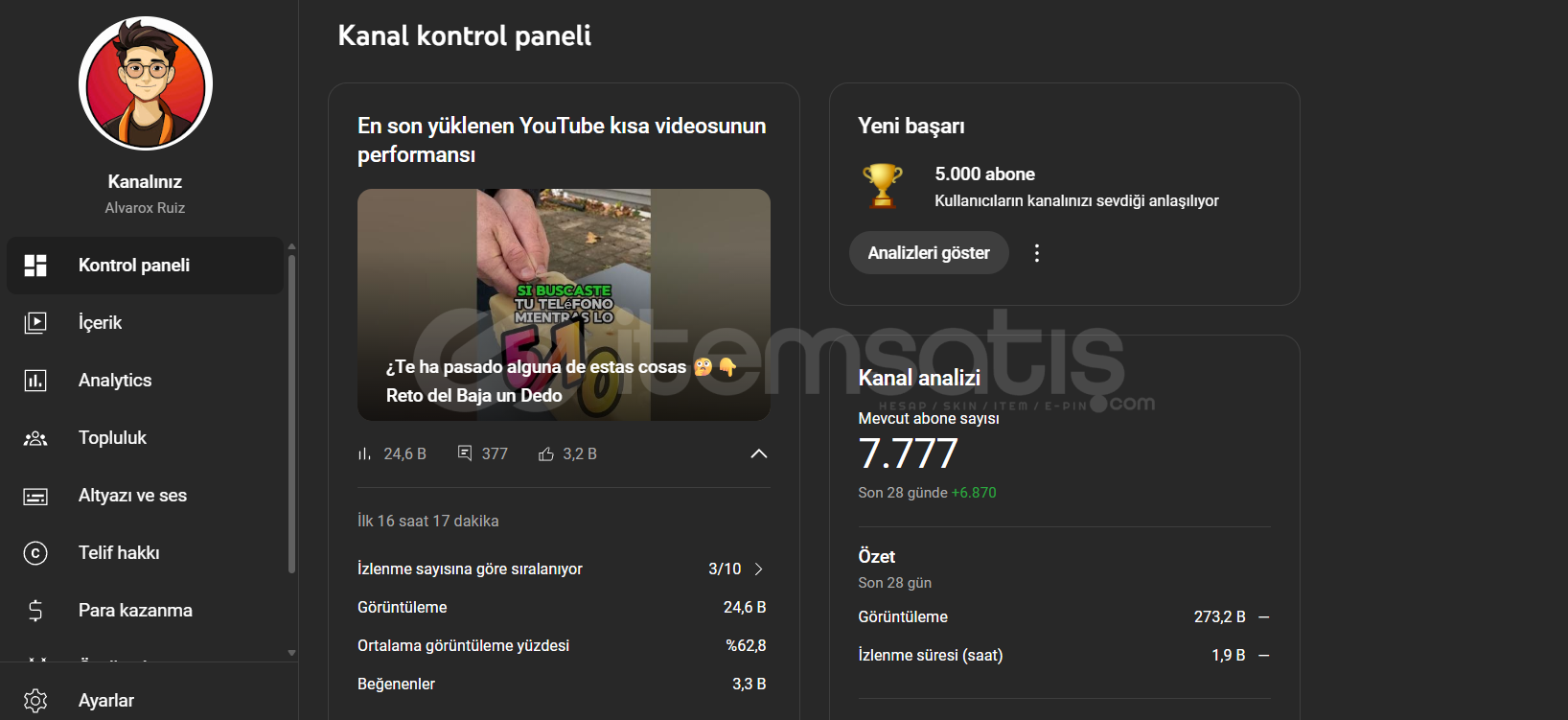The width and height of the screenshot is (1568, 720).
Task: Open the Analytics bar chart icon
Action: tap(35, 381)
